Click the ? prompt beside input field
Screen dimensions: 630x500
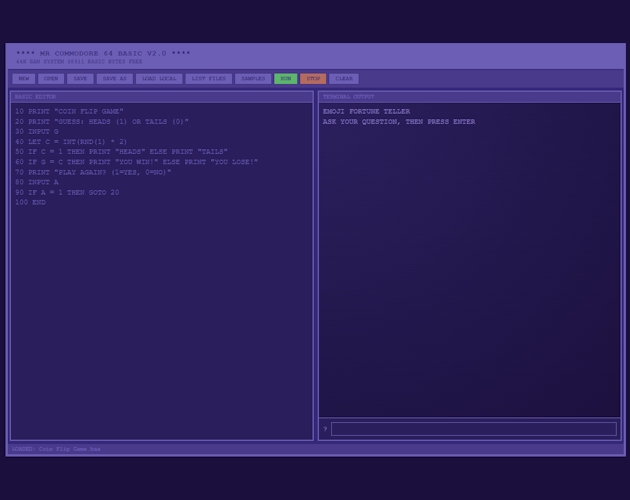tap(325, 429)
